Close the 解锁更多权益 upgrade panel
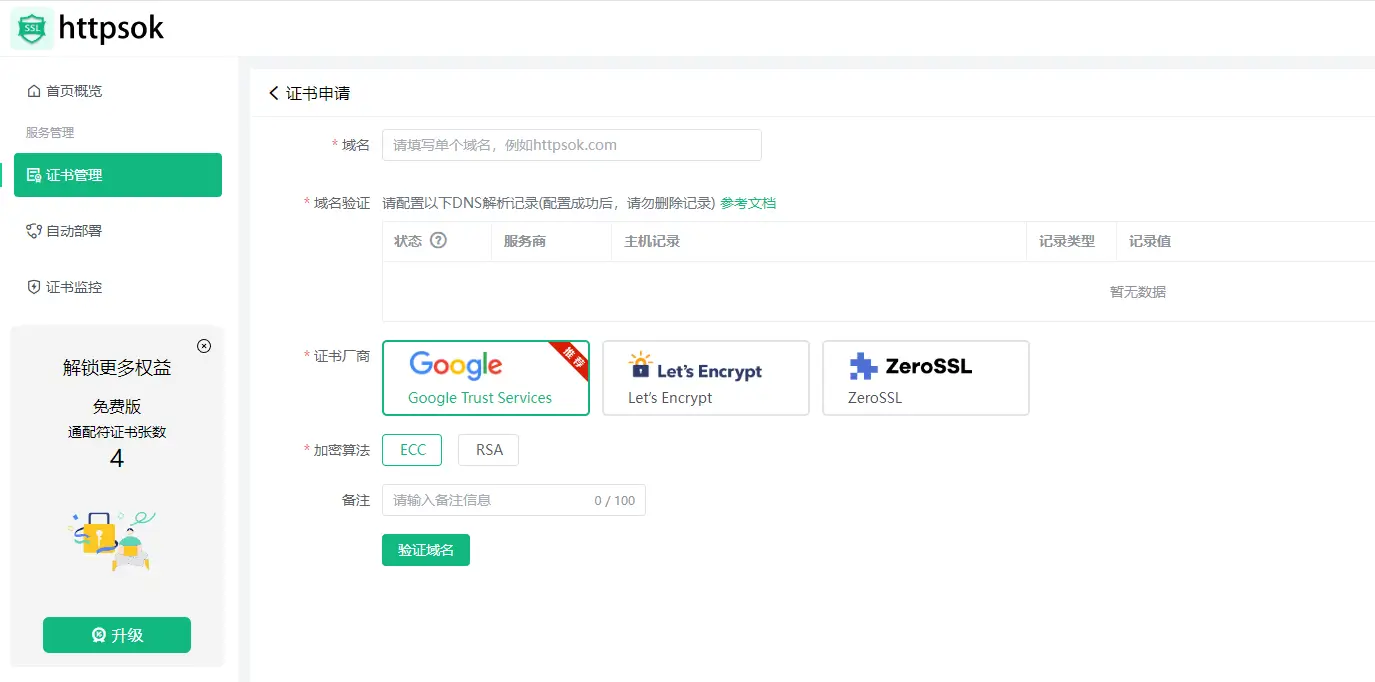The width and height of the screenshot is (1375, 682). click(x=204, y=346)
